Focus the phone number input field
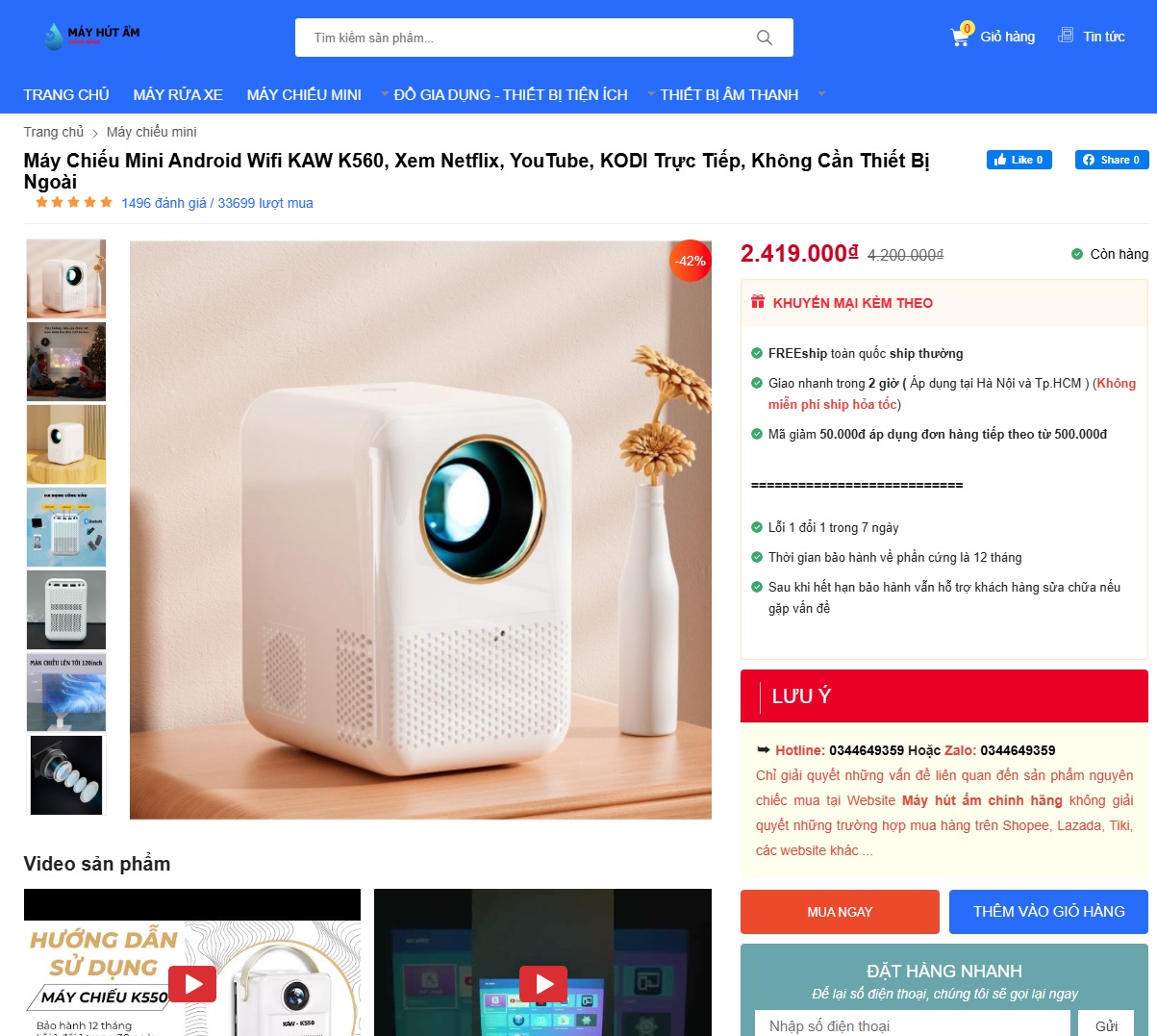This screenshot has width=1157, height=1036. click(x=913, y=1025)
